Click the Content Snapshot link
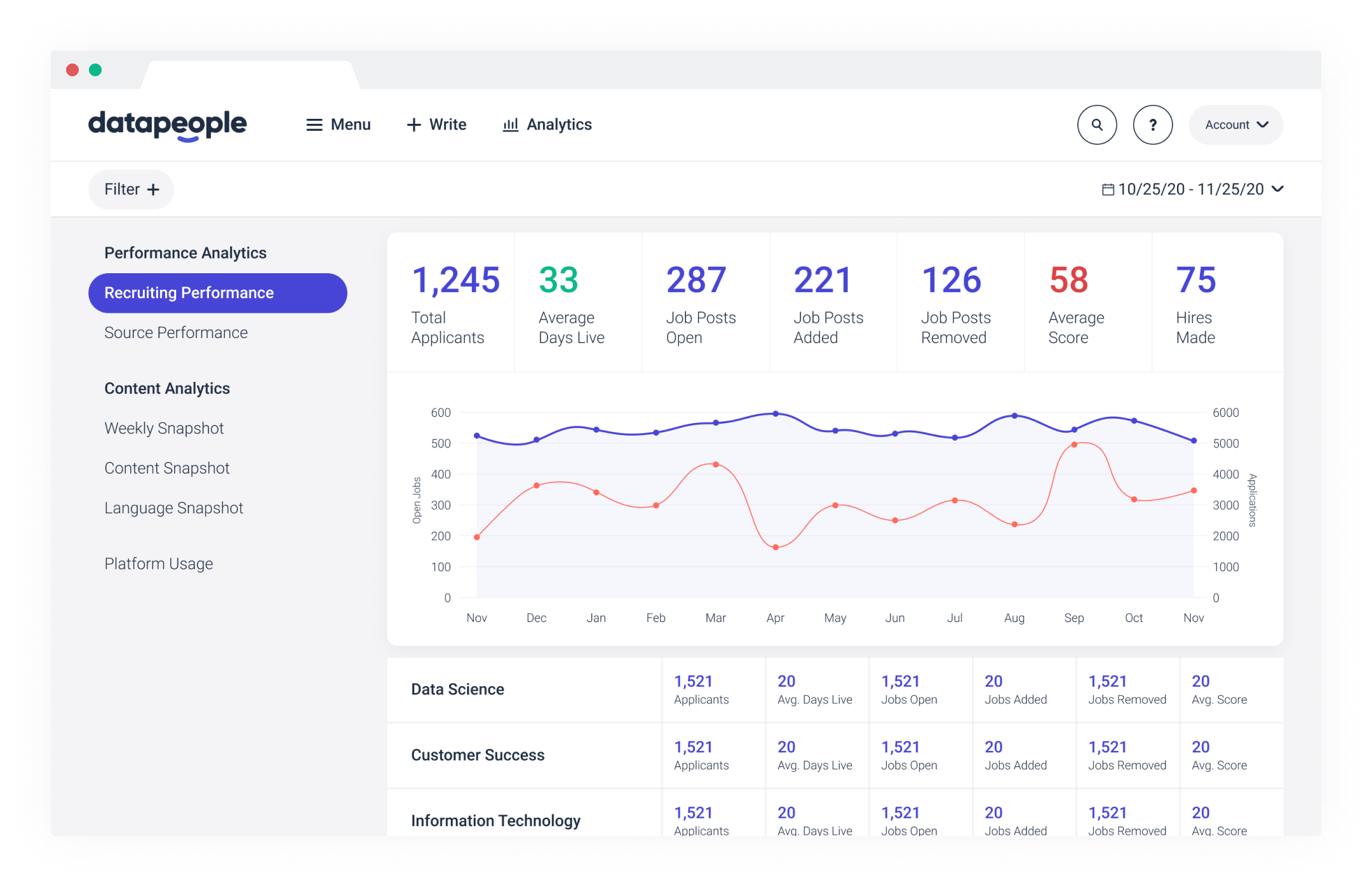This screenshot has width=1372, height=887. tap(167, 468)
